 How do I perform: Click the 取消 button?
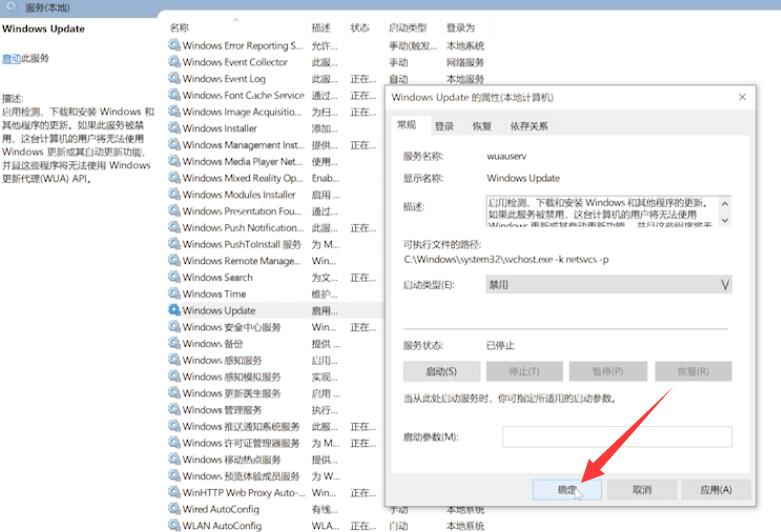(x=642, y=490)
